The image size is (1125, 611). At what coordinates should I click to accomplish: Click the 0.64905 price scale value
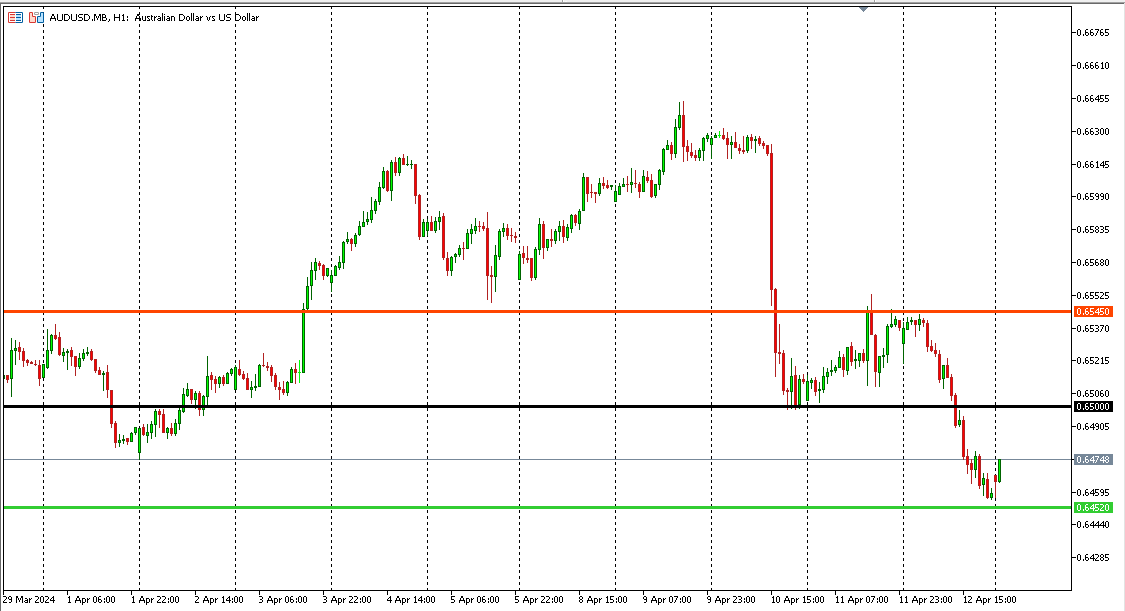click(1093, 427)
